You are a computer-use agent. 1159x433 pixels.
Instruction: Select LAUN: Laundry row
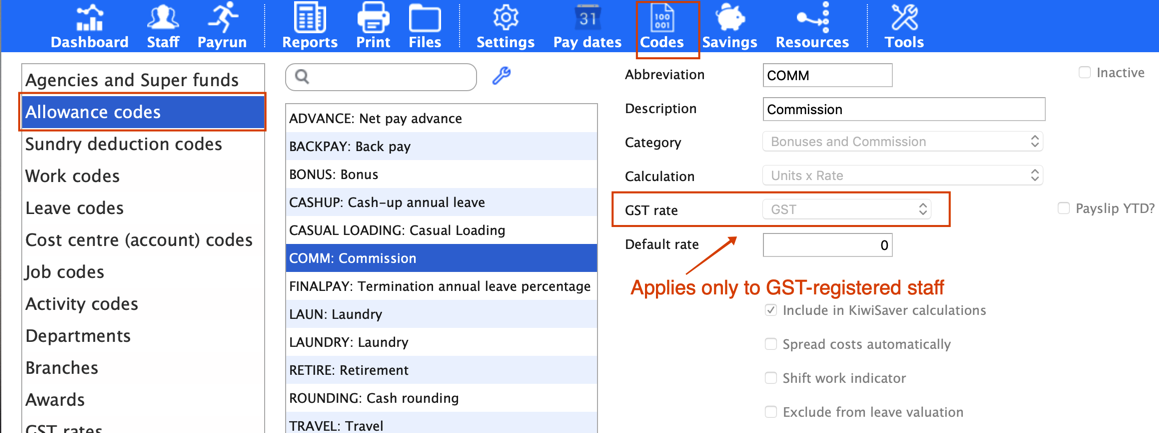441,315
